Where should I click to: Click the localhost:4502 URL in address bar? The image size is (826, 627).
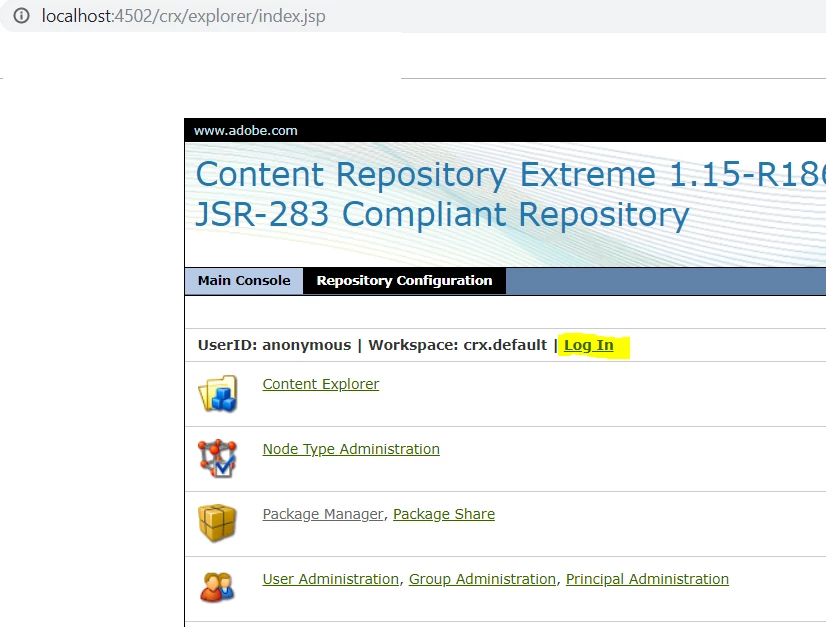pos(183,16)
